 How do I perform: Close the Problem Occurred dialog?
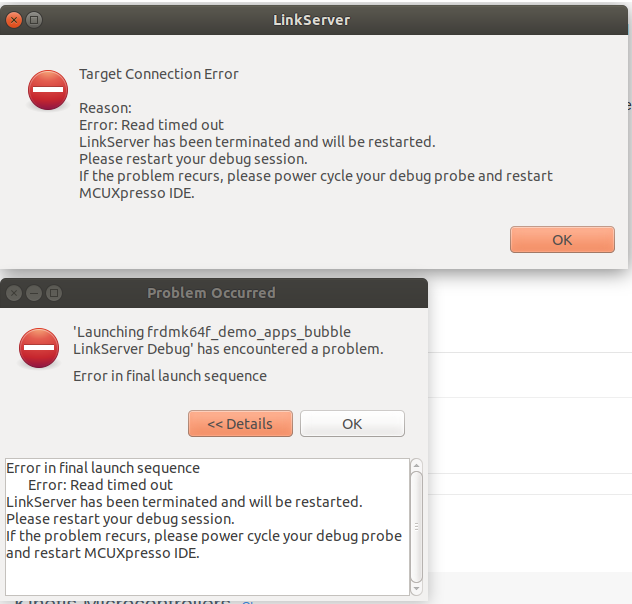tap(14, 293)
